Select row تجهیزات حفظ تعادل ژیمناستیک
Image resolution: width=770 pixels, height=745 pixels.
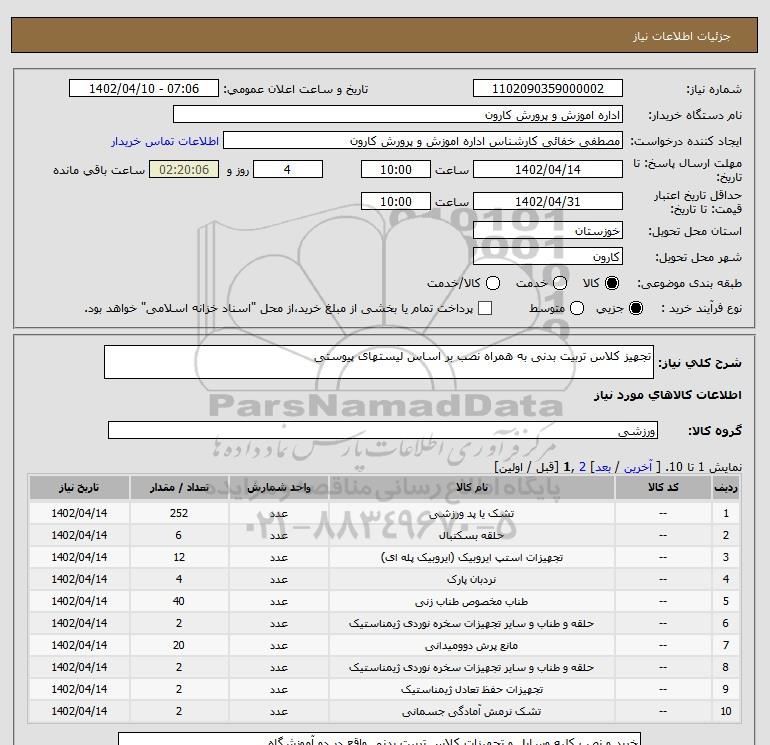pyautogui.click(x=384, y=690)
